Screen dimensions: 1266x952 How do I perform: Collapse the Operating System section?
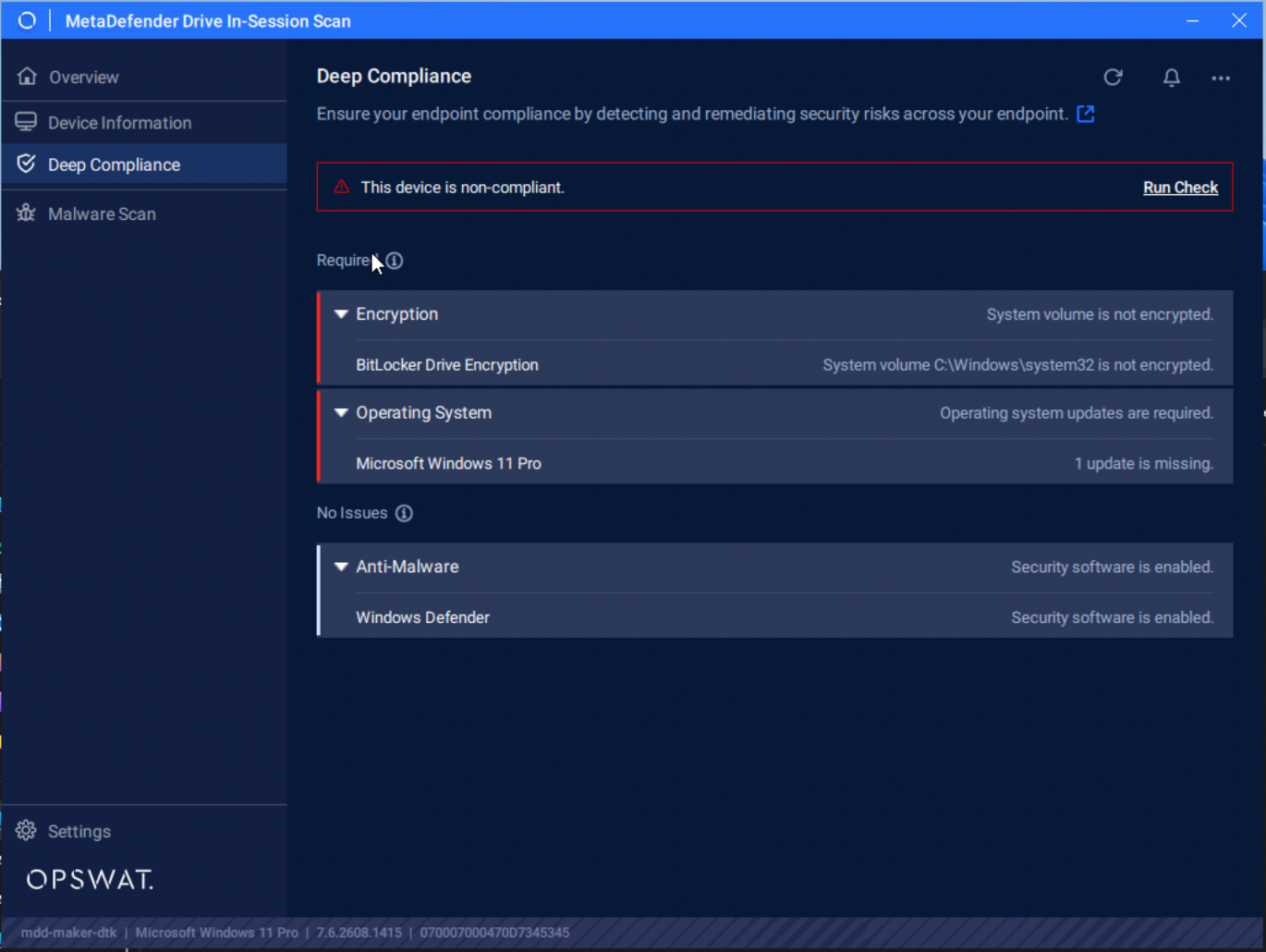point(341,413)
